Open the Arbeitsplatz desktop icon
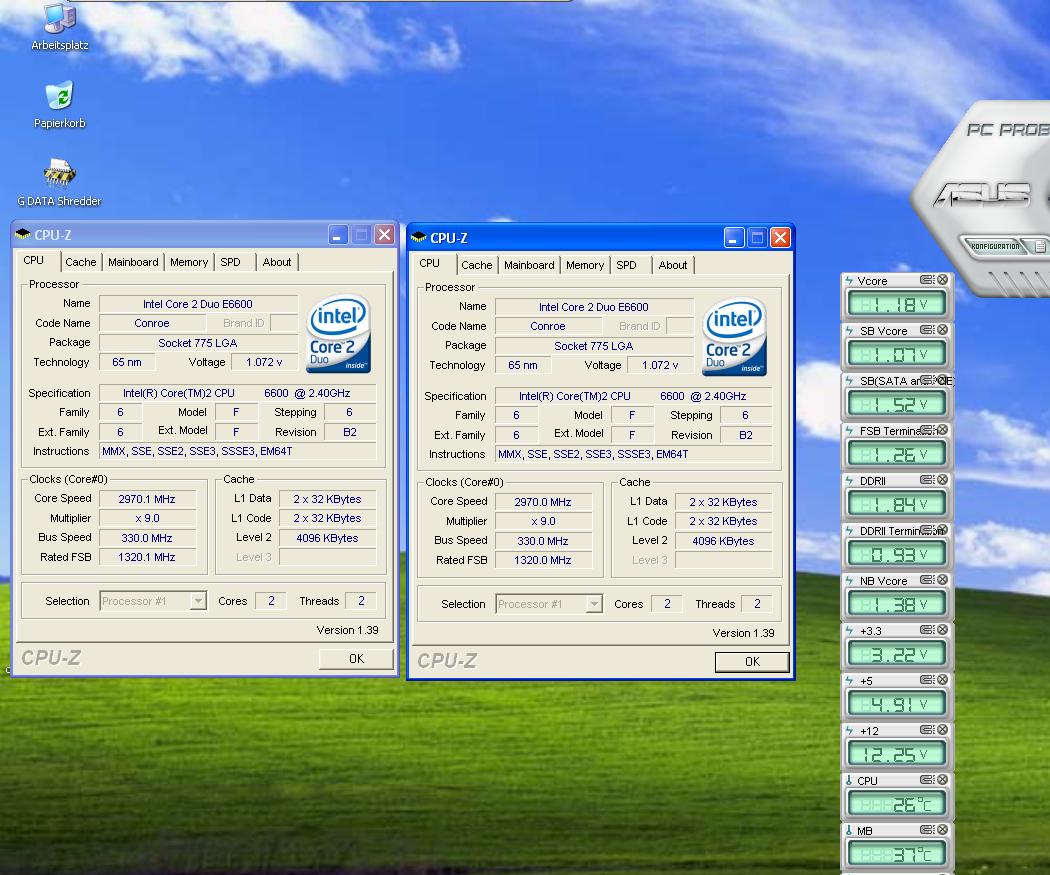 coord(60,27)
